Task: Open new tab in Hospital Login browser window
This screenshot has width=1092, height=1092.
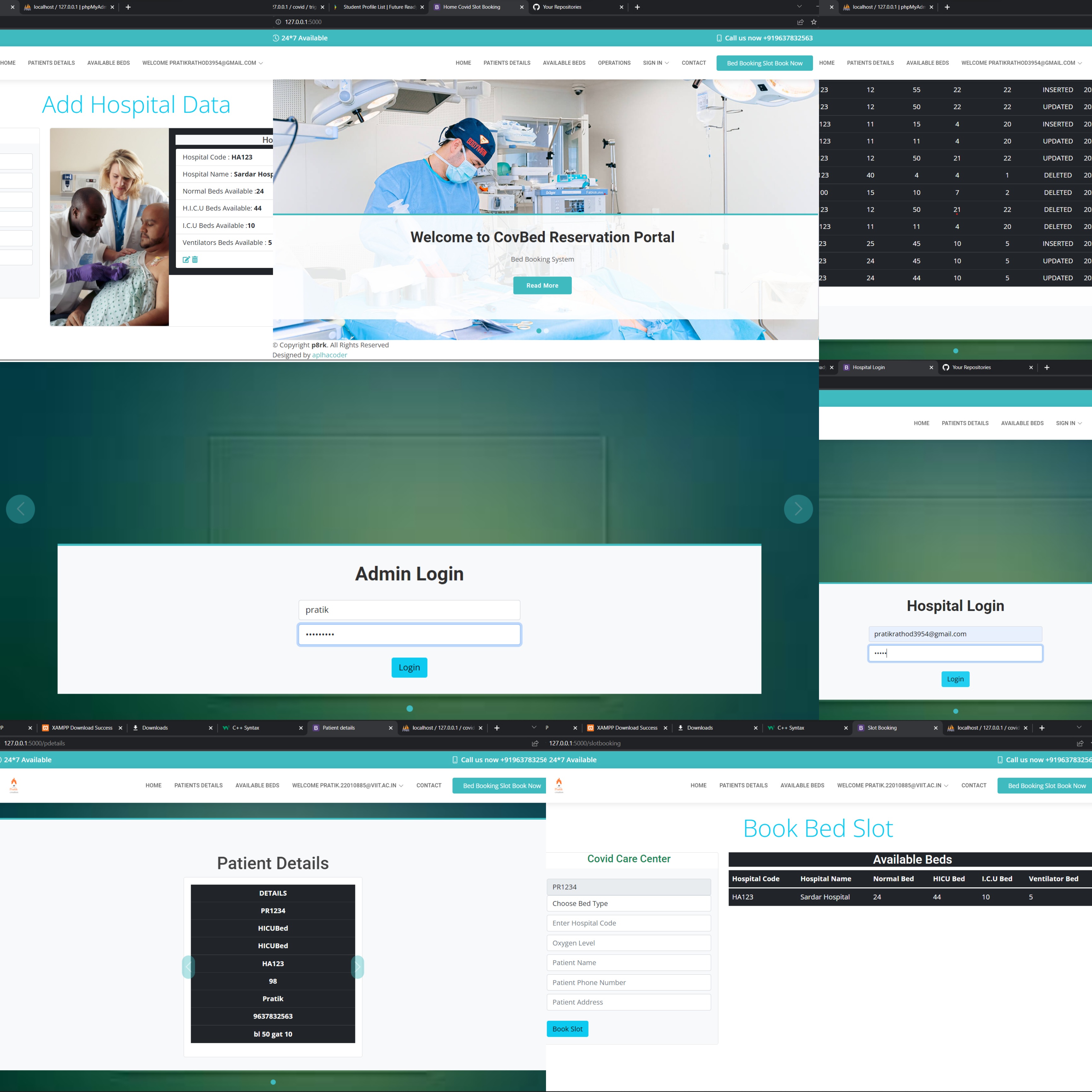Action: click(x=1047, y=367)
